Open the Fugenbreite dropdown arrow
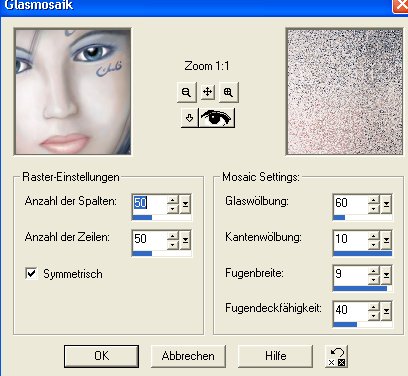The image size is (408, 376). point(386,275)
